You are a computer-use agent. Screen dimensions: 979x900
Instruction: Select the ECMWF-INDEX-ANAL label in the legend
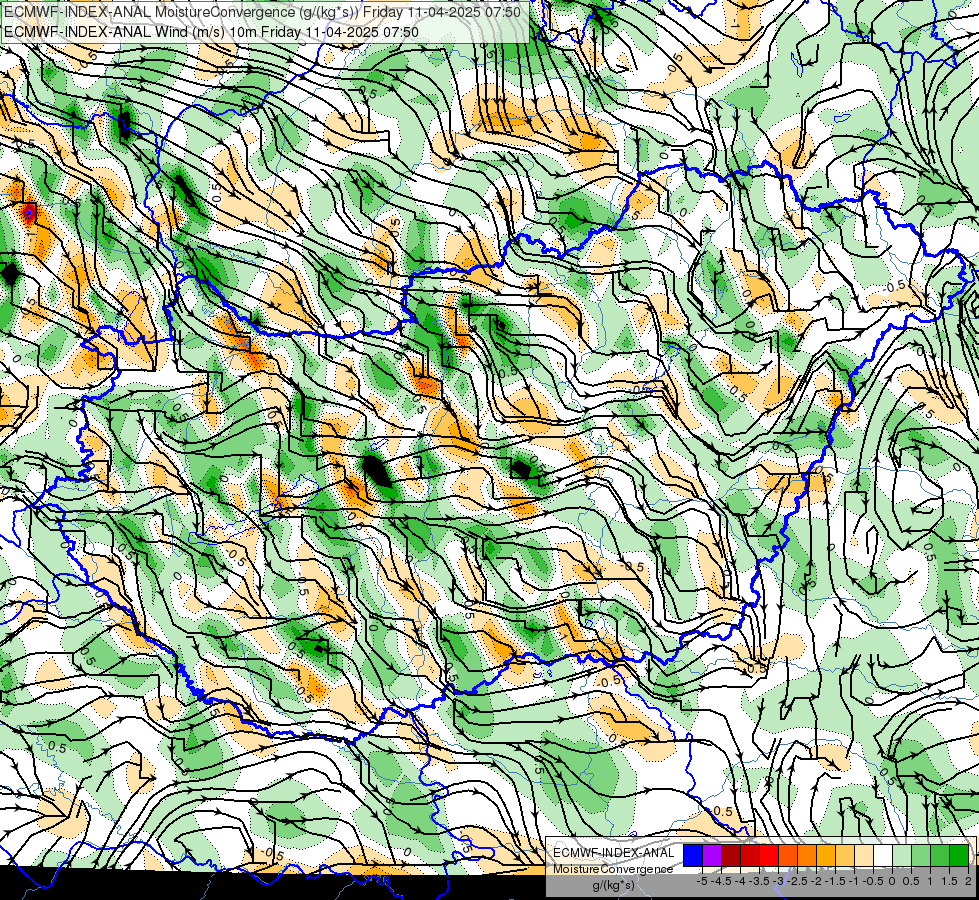click(x=614, y=853)
